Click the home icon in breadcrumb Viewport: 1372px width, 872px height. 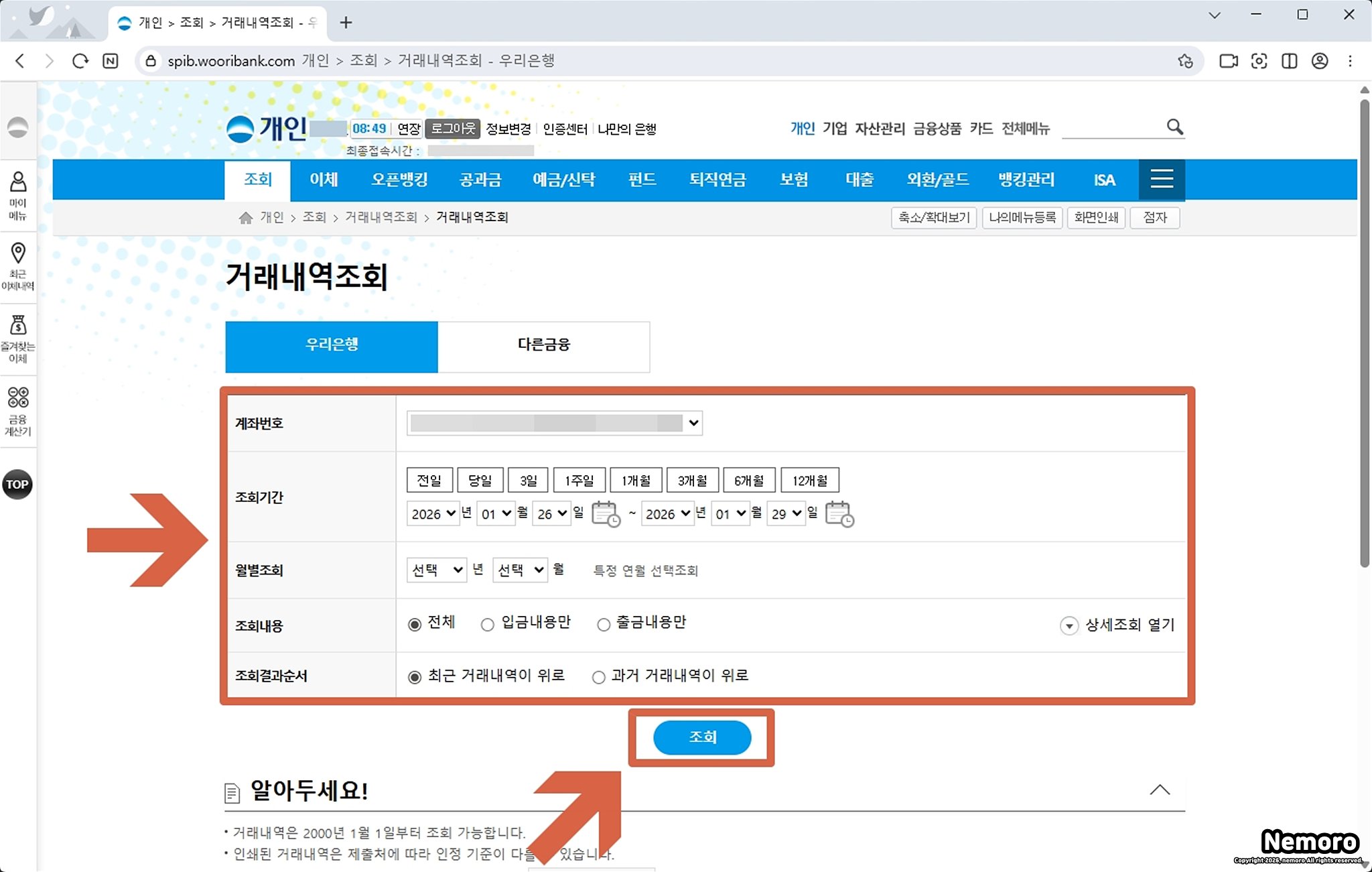click(246, 218)
